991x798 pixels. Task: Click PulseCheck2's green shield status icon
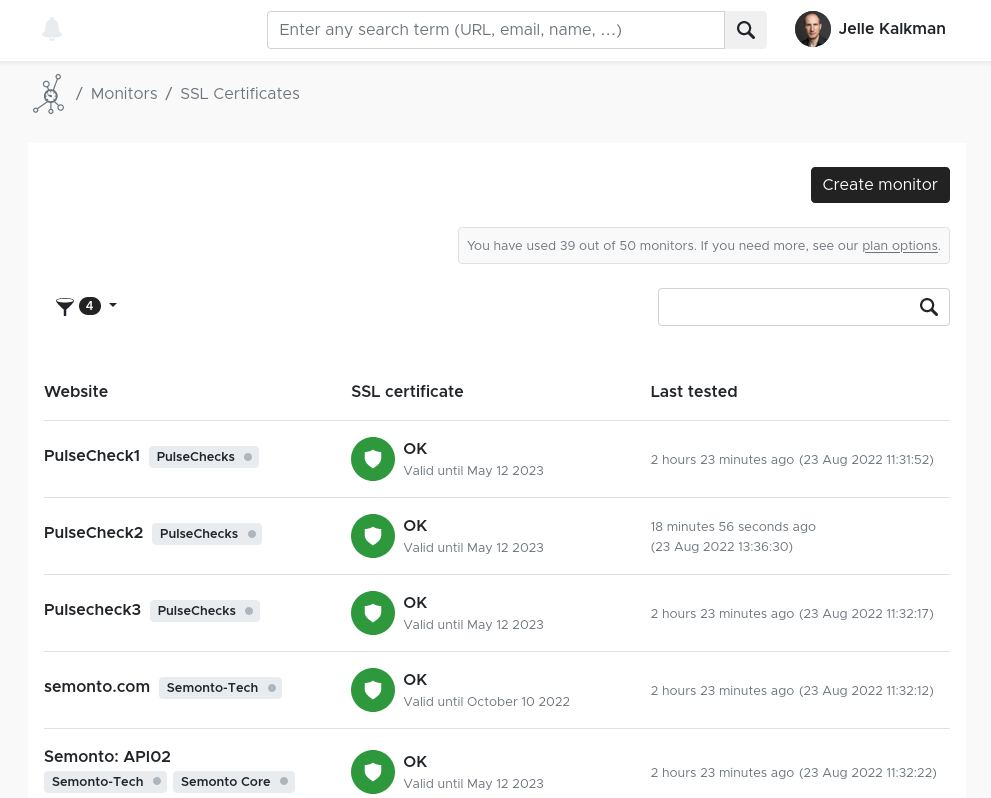click(x=373, y=536)
